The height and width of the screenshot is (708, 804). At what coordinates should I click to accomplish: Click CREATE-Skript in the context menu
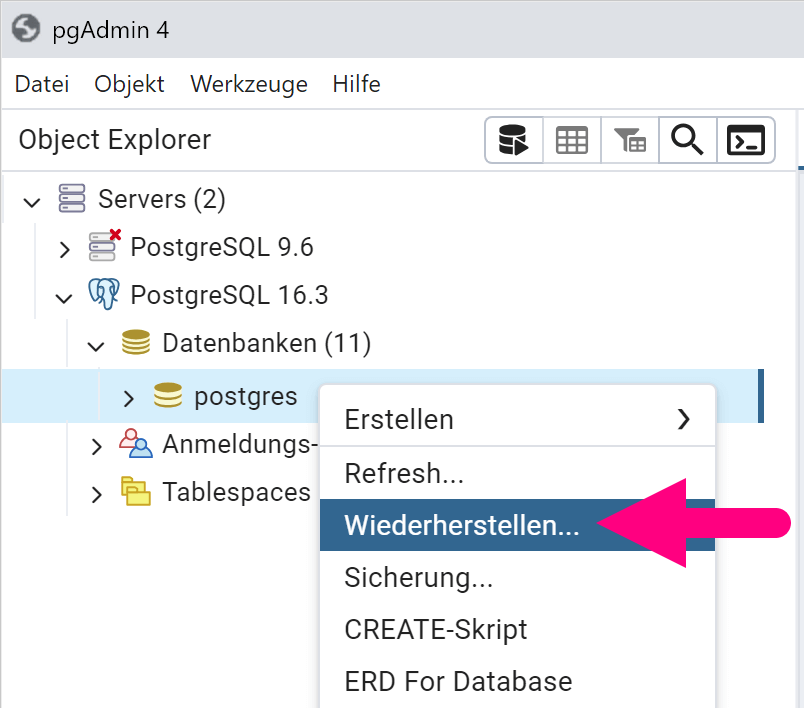435,629
